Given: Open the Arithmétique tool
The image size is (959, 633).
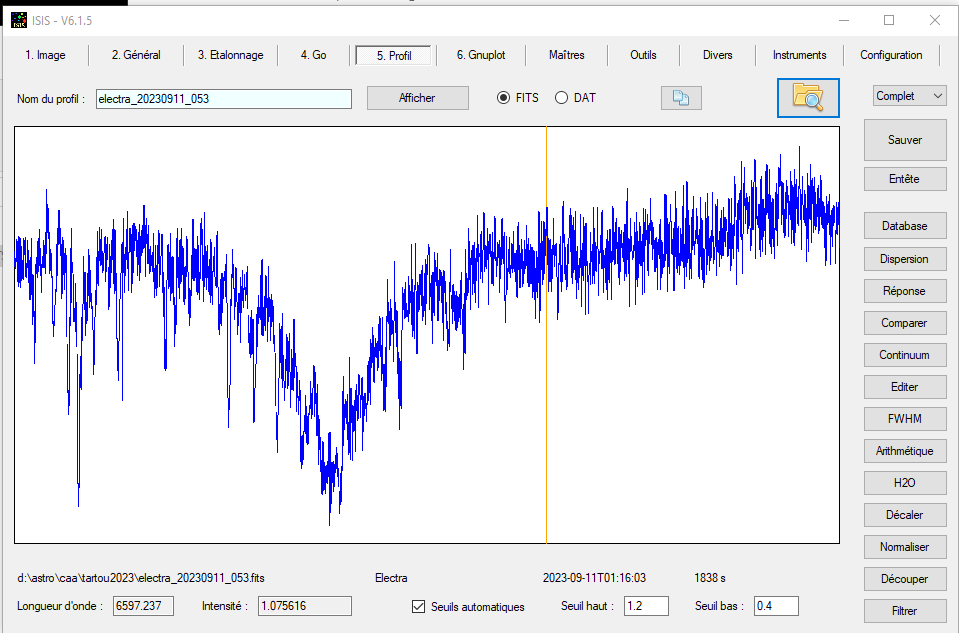Looking at the screenshot, I should click(905, 451).
